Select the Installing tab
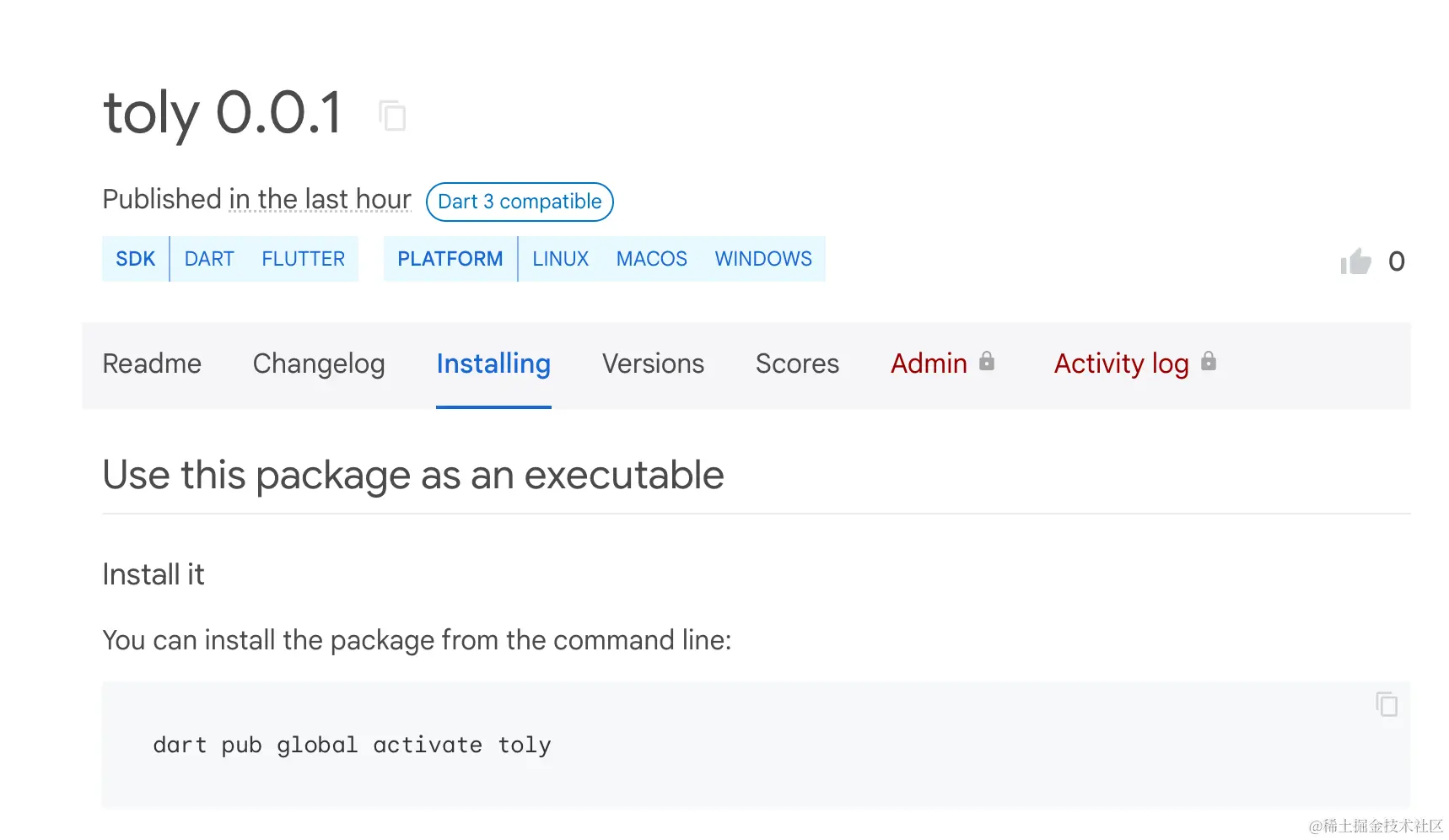Image resolution: width=1449 pixels, height=840 pixels. [x=493, y=363]
